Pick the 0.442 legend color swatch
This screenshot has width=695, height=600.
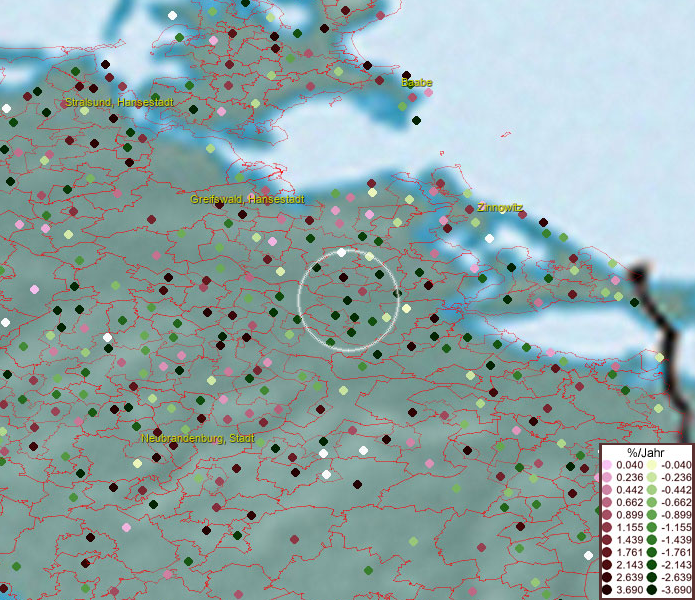607,490
